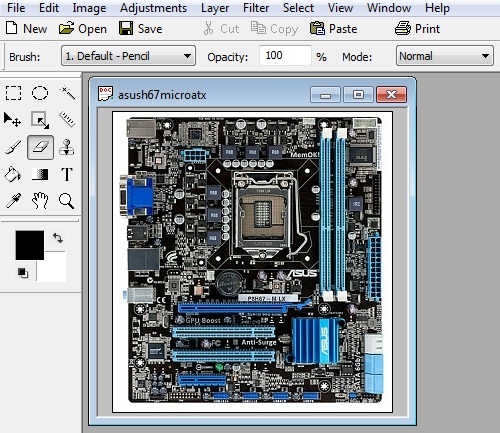Select the eyedropper color picker tool

point(13,201)
